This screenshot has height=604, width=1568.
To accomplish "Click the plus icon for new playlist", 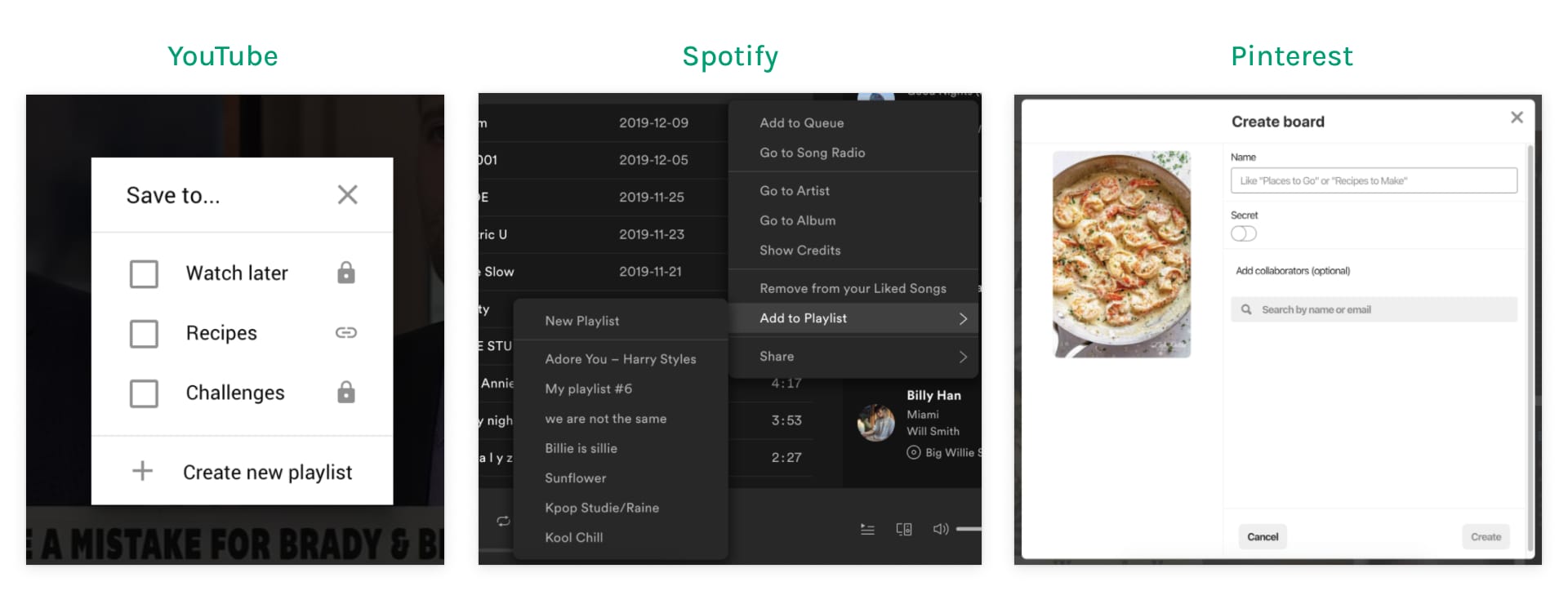I will point(143,471).
